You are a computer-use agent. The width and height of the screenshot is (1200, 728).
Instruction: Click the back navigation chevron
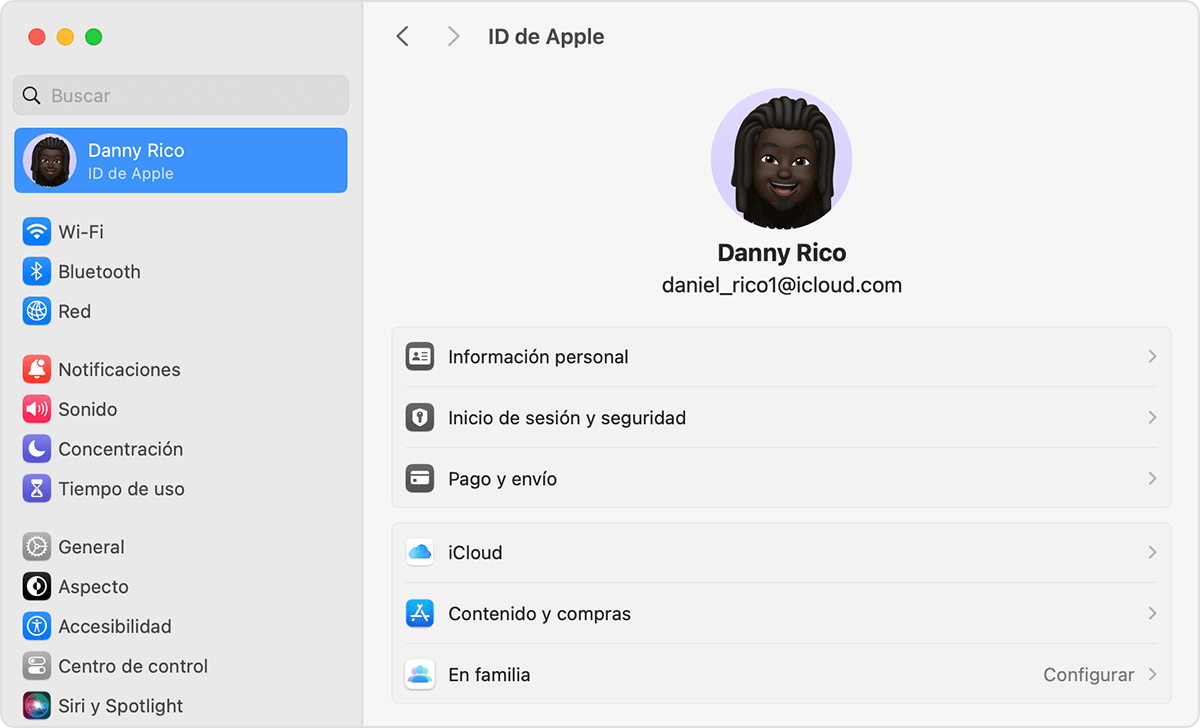pos(403,36)
